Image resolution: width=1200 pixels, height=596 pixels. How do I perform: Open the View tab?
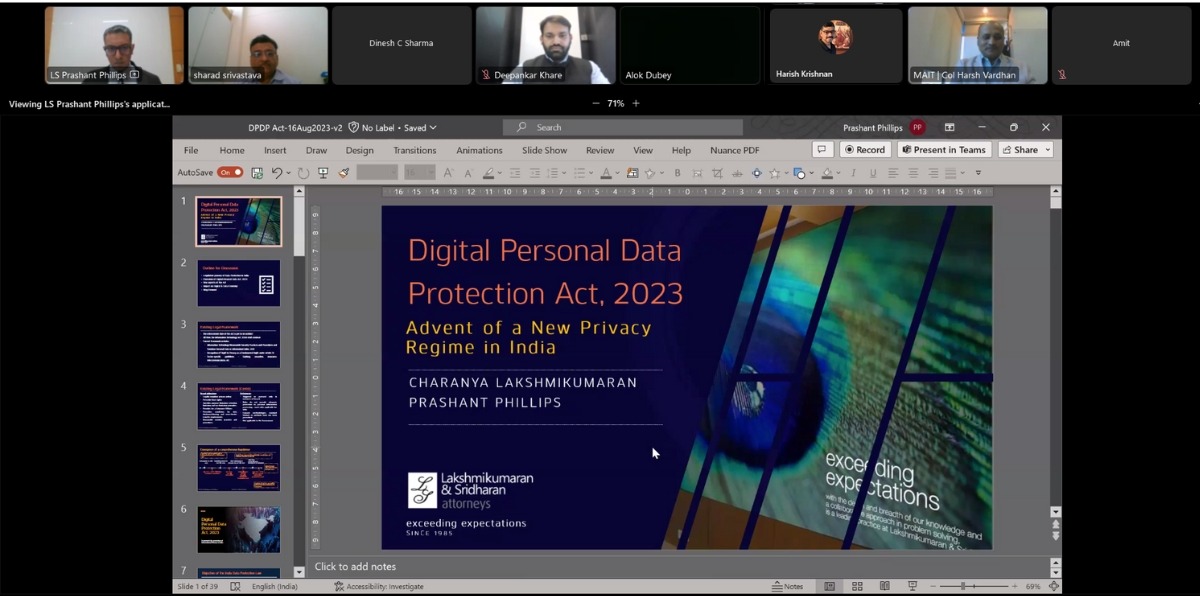pyautogui.click(x=643, y=150)
